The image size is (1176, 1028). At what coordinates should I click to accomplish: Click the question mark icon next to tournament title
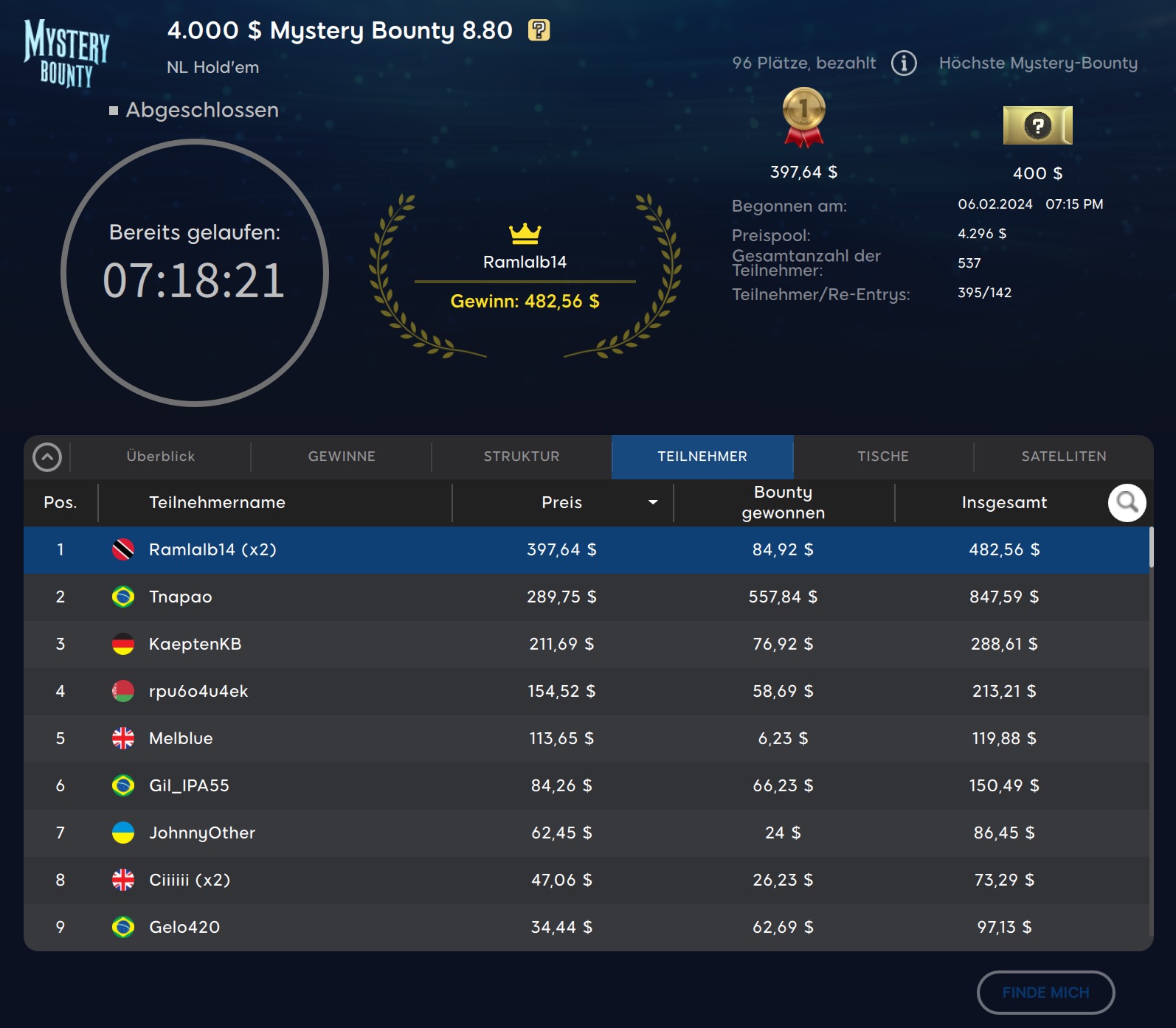click(x=539, y=30)
